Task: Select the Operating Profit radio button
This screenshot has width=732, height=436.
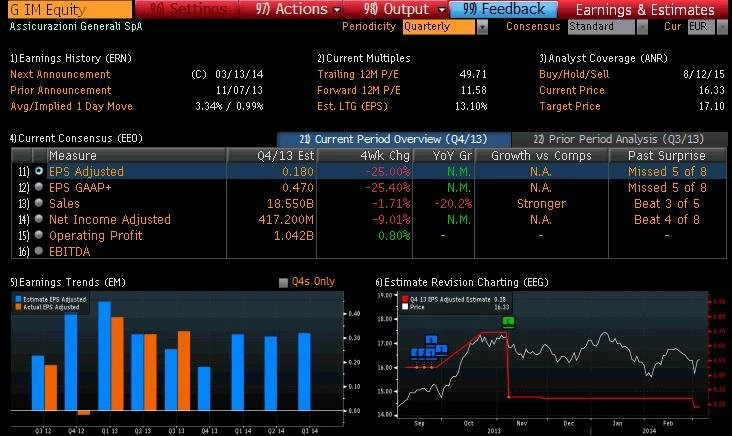Action: [39, 235]
